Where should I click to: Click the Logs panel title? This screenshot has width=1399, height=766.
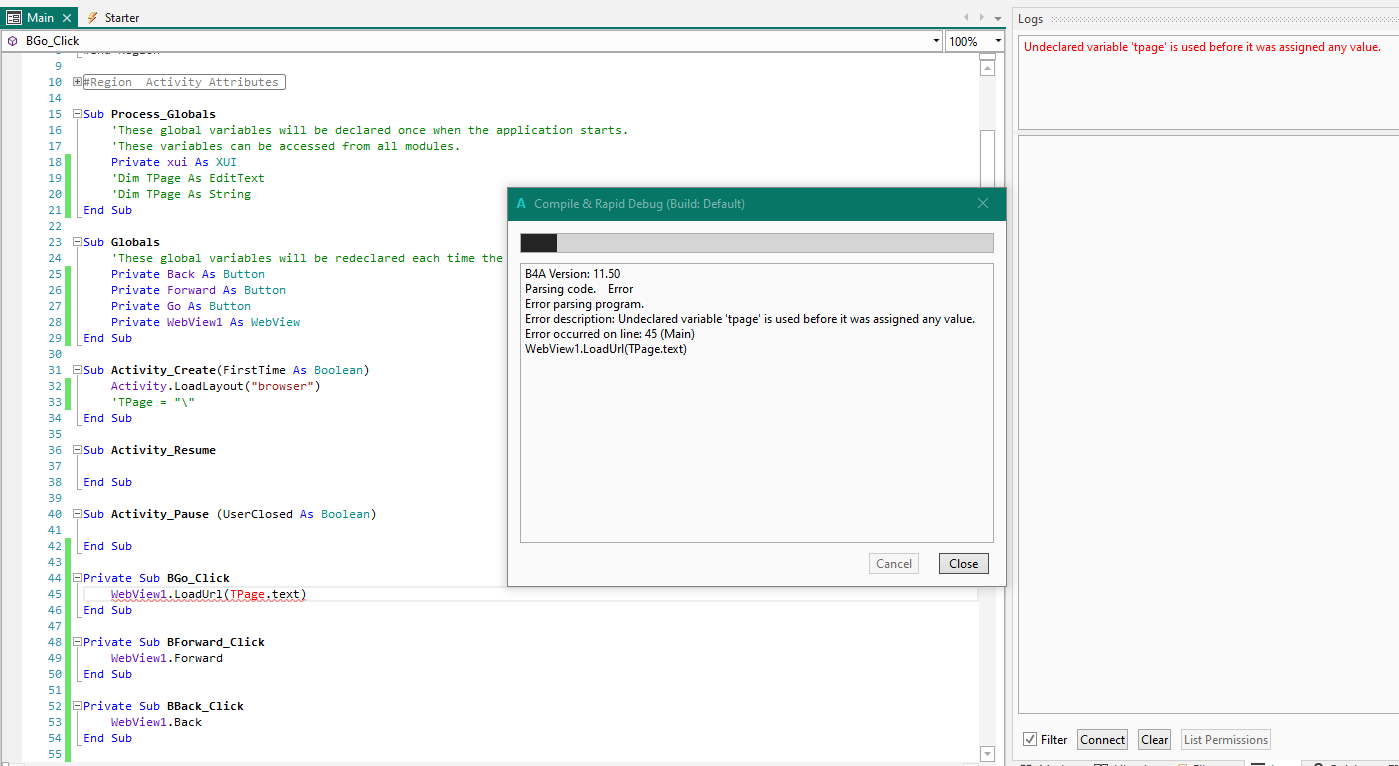click(1031, 19)
